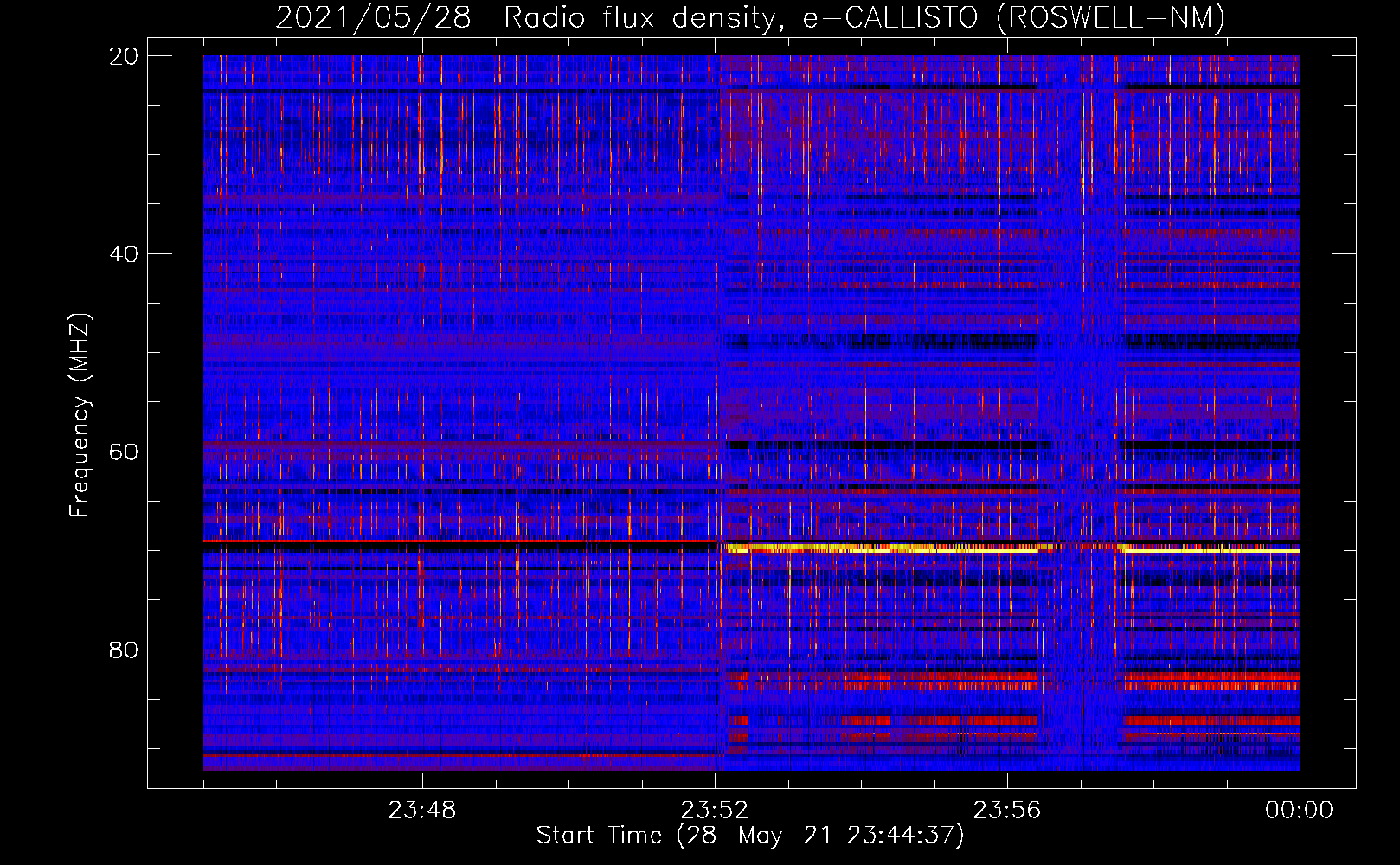
Task: Click the '40' frequency tick label
Action: 124,254
